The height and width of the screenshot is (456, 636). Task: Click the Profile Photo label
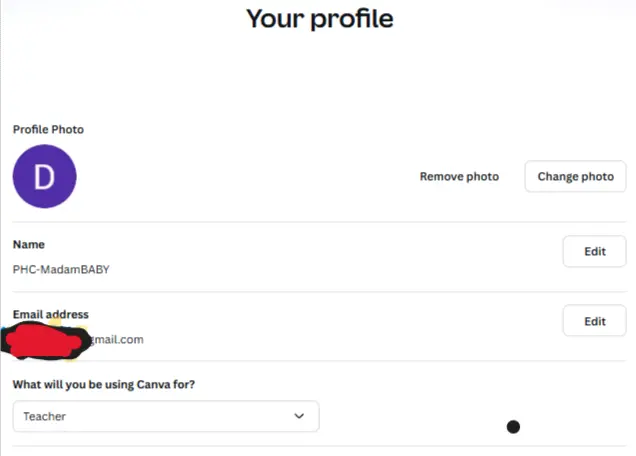48,129
